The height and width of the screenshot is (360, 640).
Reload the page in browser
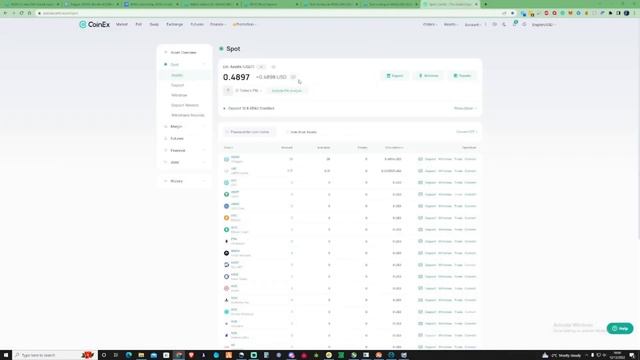(x=21, y=13)
